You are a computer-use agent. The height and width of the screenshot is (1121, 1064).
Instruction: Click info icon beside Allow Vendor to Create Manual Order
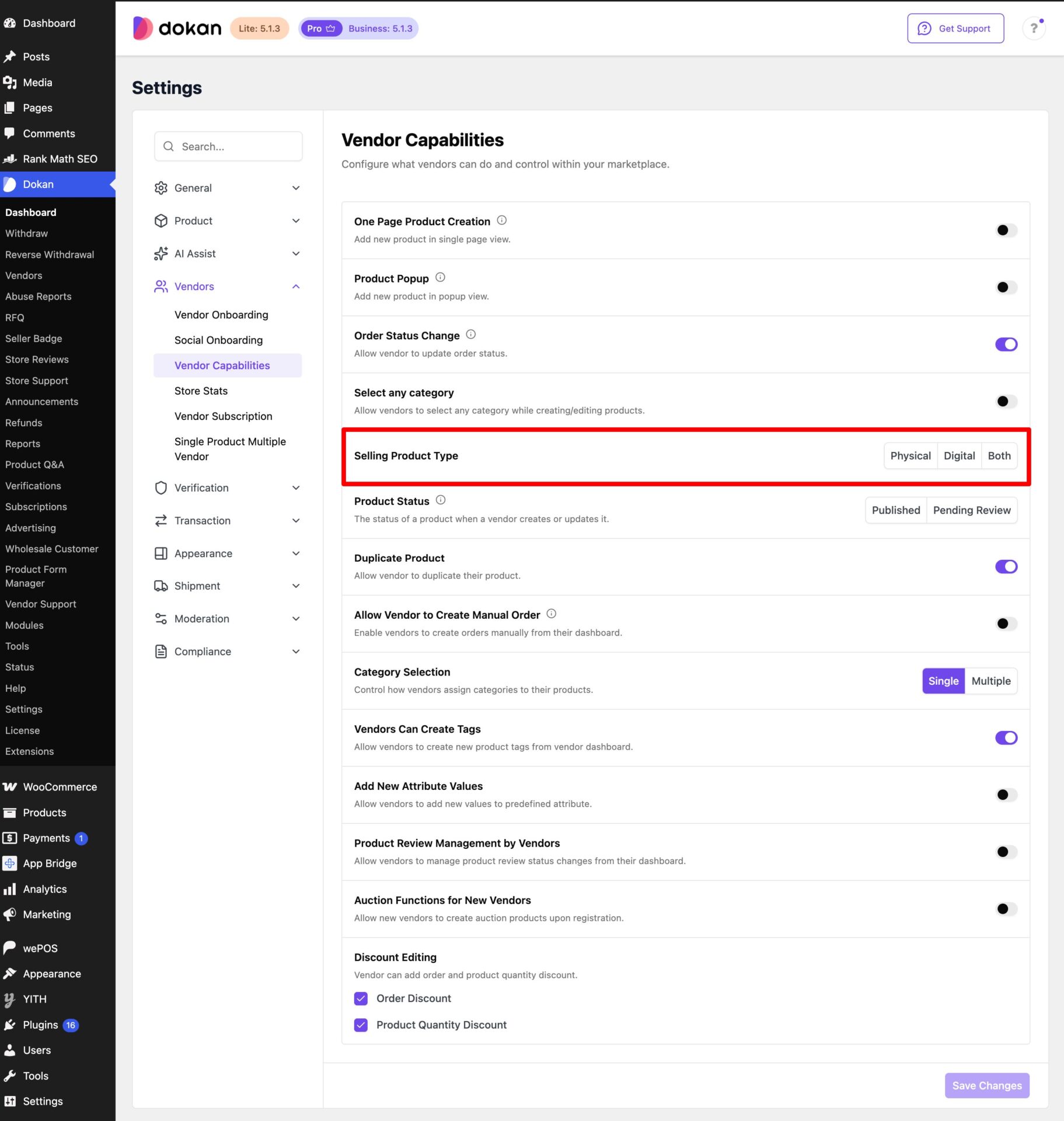click(x=551, y=614)
